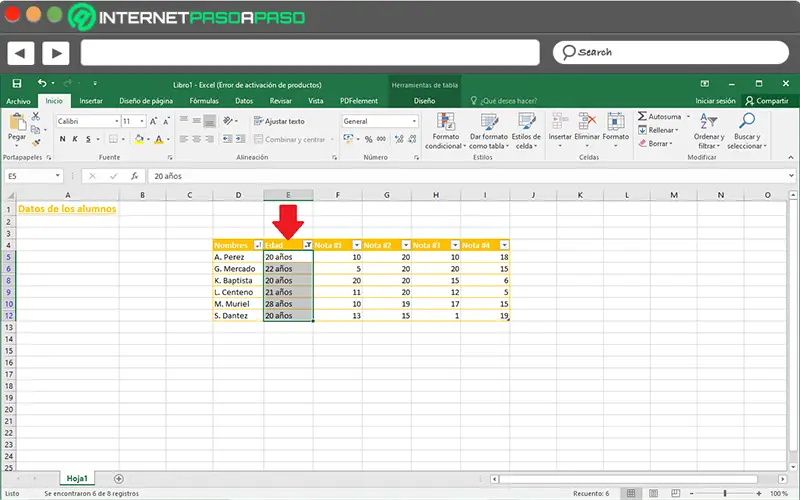800x500 pixels.
Task: Open the Ordenar y filtrar menu
Action: pyautogui.click(x=709, y=131)
